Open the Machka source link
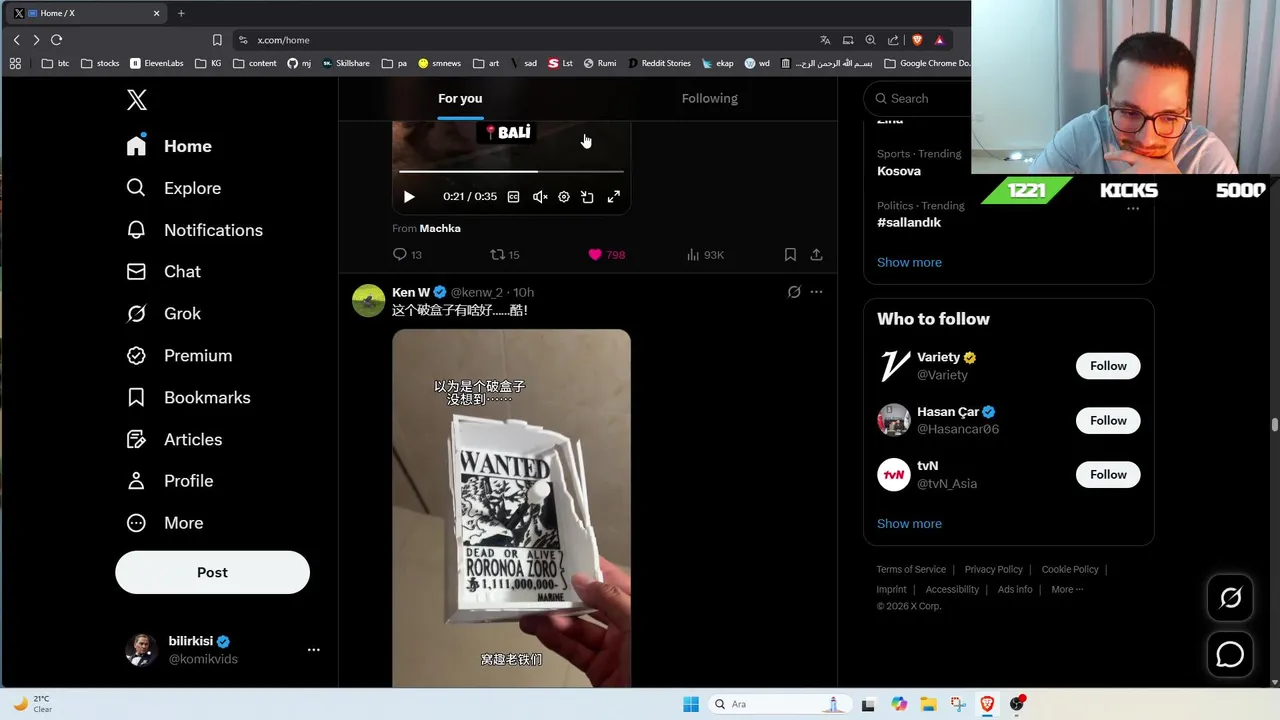This screenshot has height=720, width=1280. click(x=440, y=228)
